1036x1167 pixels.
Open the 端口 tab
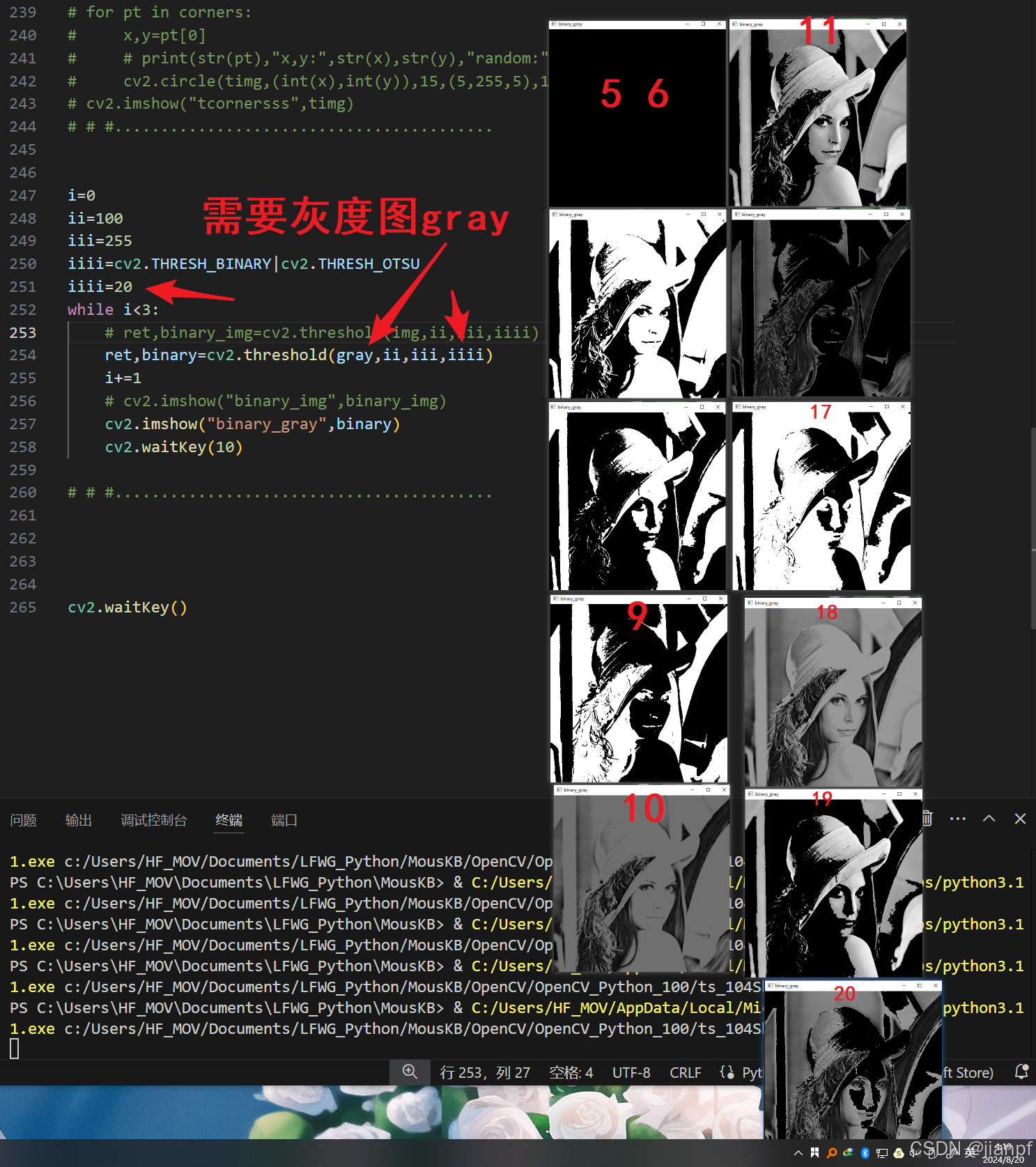[284, 821]
